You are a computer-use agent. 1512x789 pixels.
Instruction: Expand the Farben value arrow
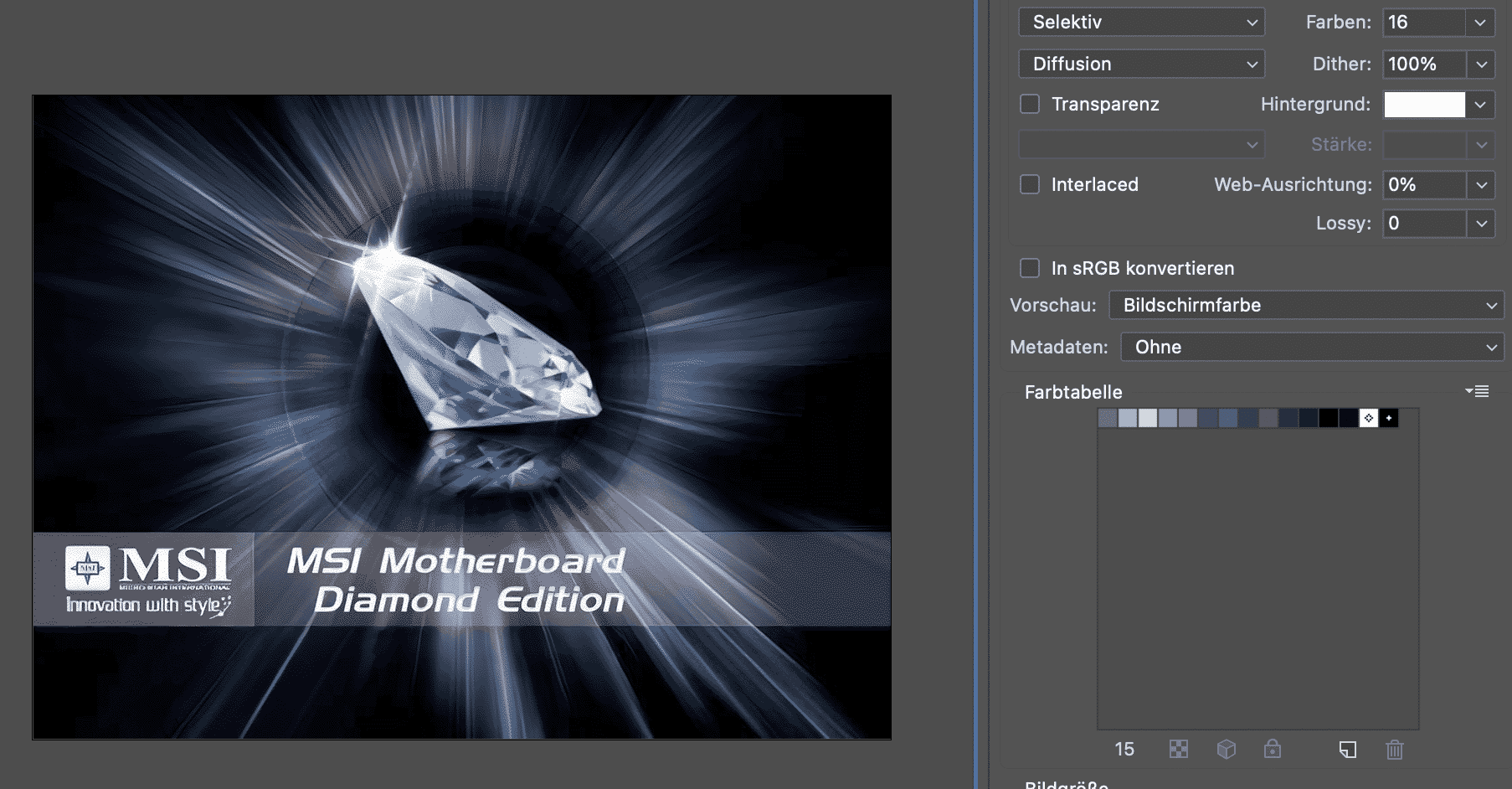(1480, 22)
